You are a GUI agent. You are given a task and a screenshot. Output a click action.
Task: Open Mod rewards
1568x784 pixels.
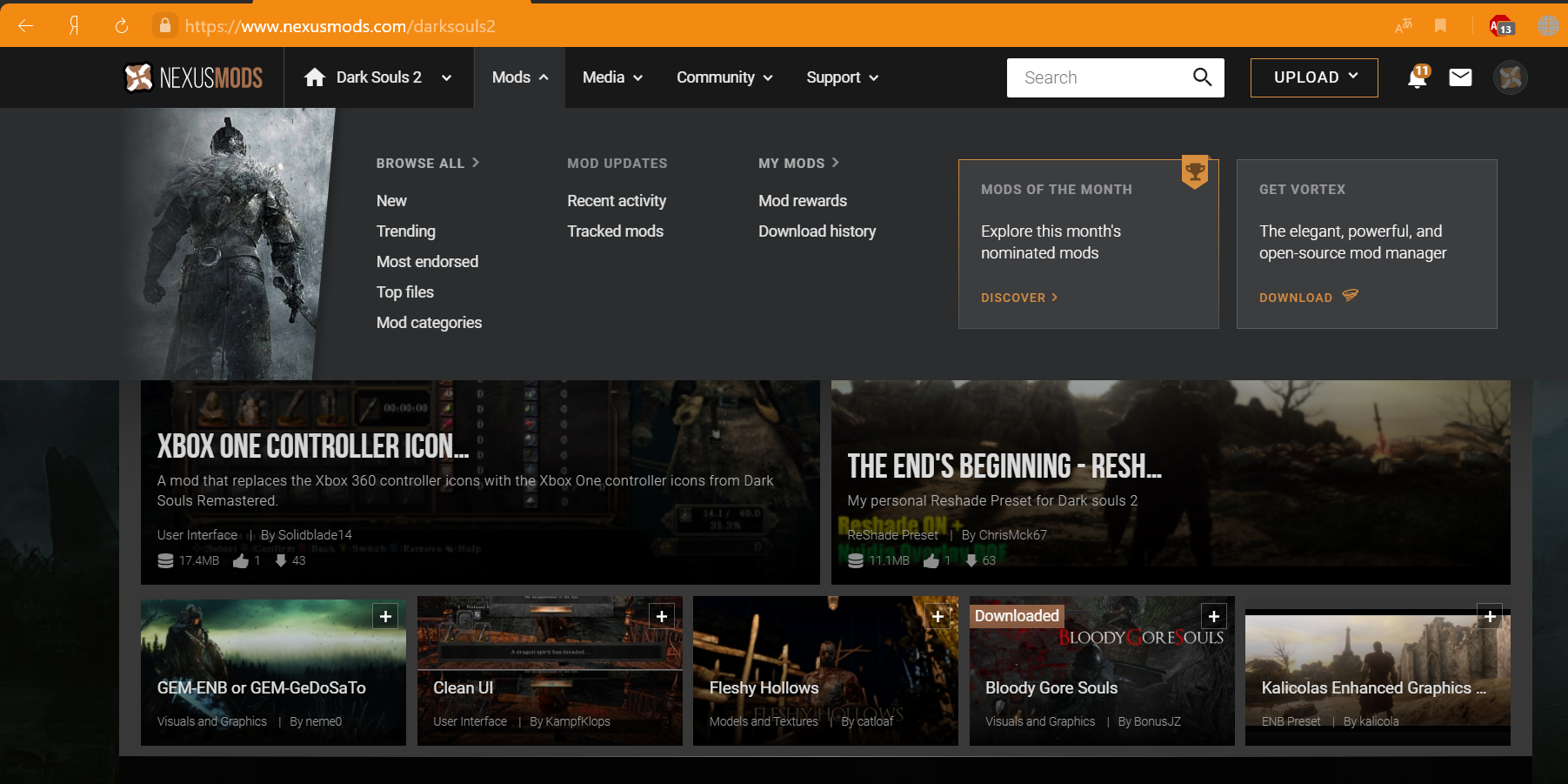point(803,201)
